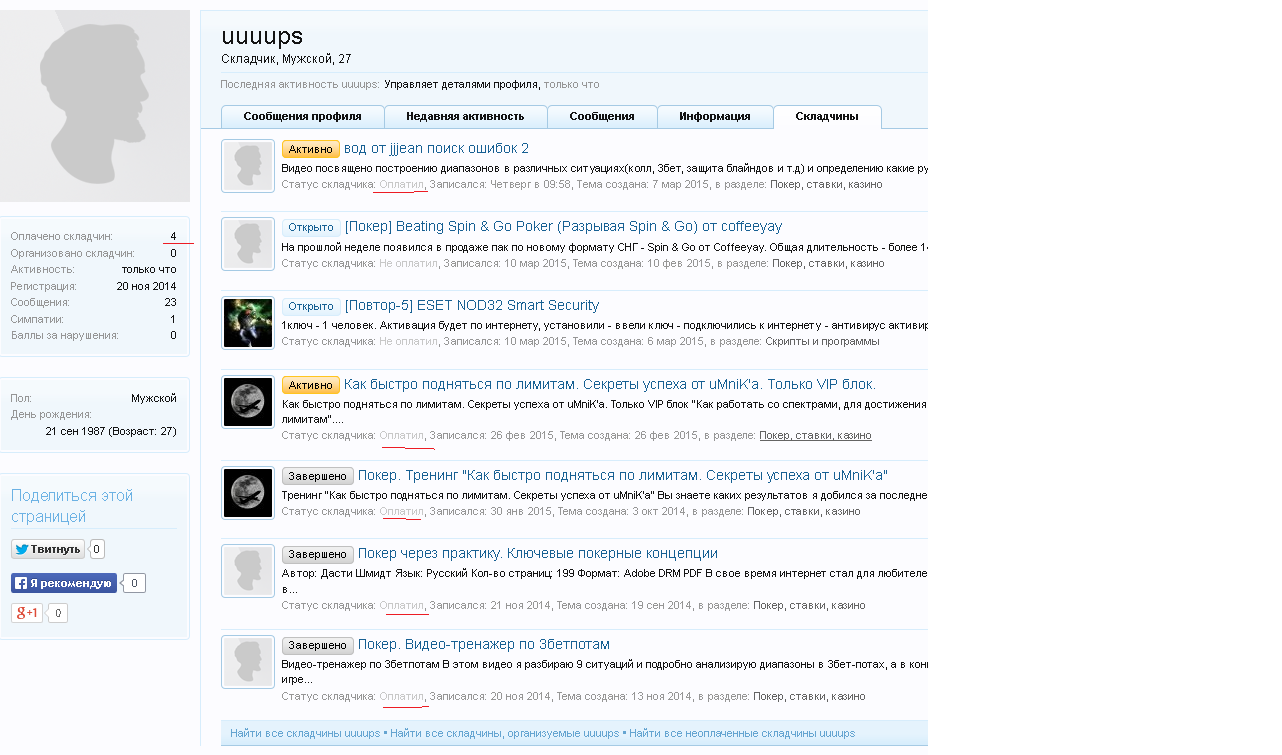Click the Google +1 button
Image resolution: width=1282 pixels, height=755 pixels.
[27, 613]
